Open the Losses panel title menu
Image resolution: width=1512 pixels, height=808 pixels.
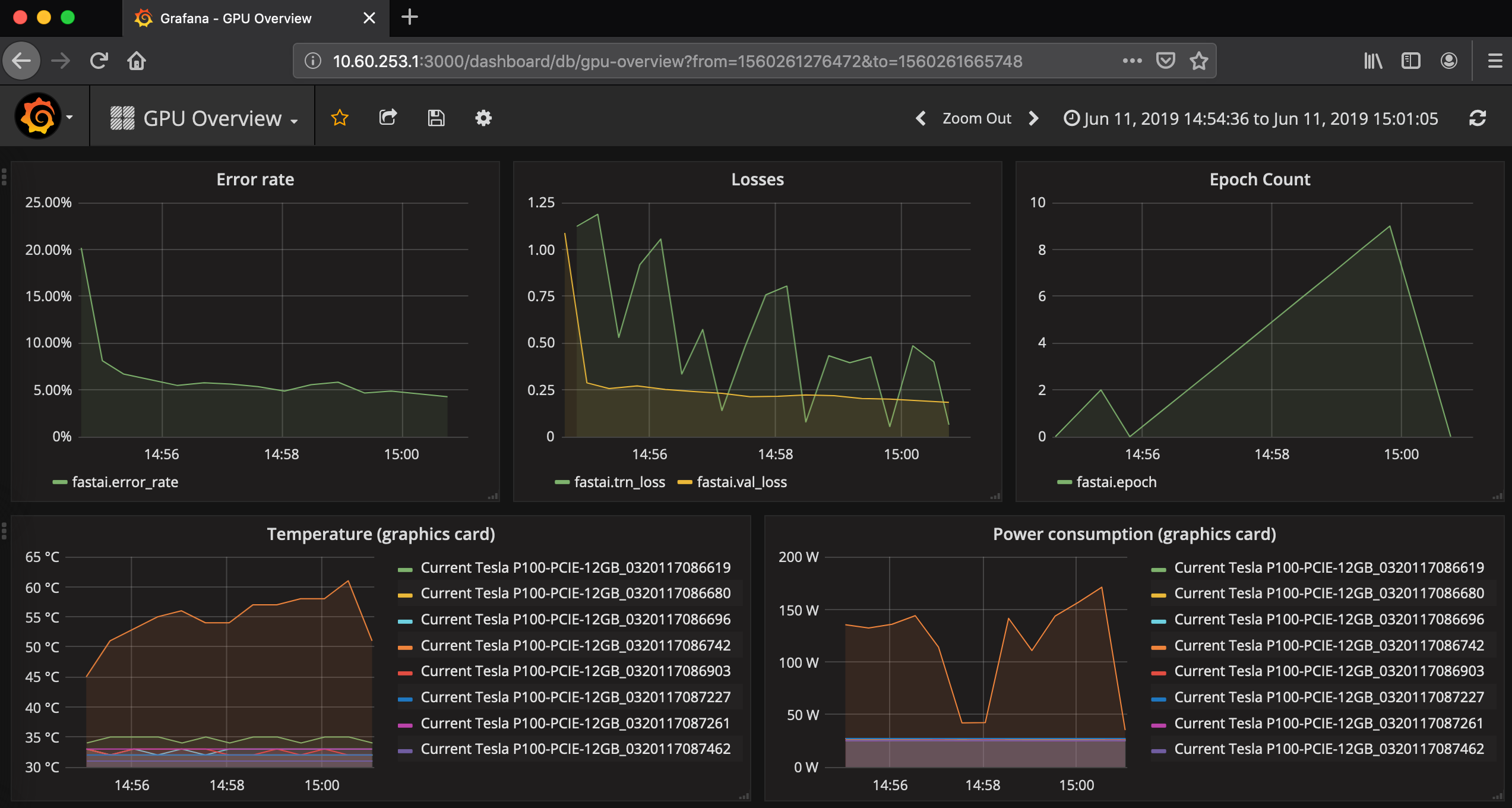tap(757, 179)
